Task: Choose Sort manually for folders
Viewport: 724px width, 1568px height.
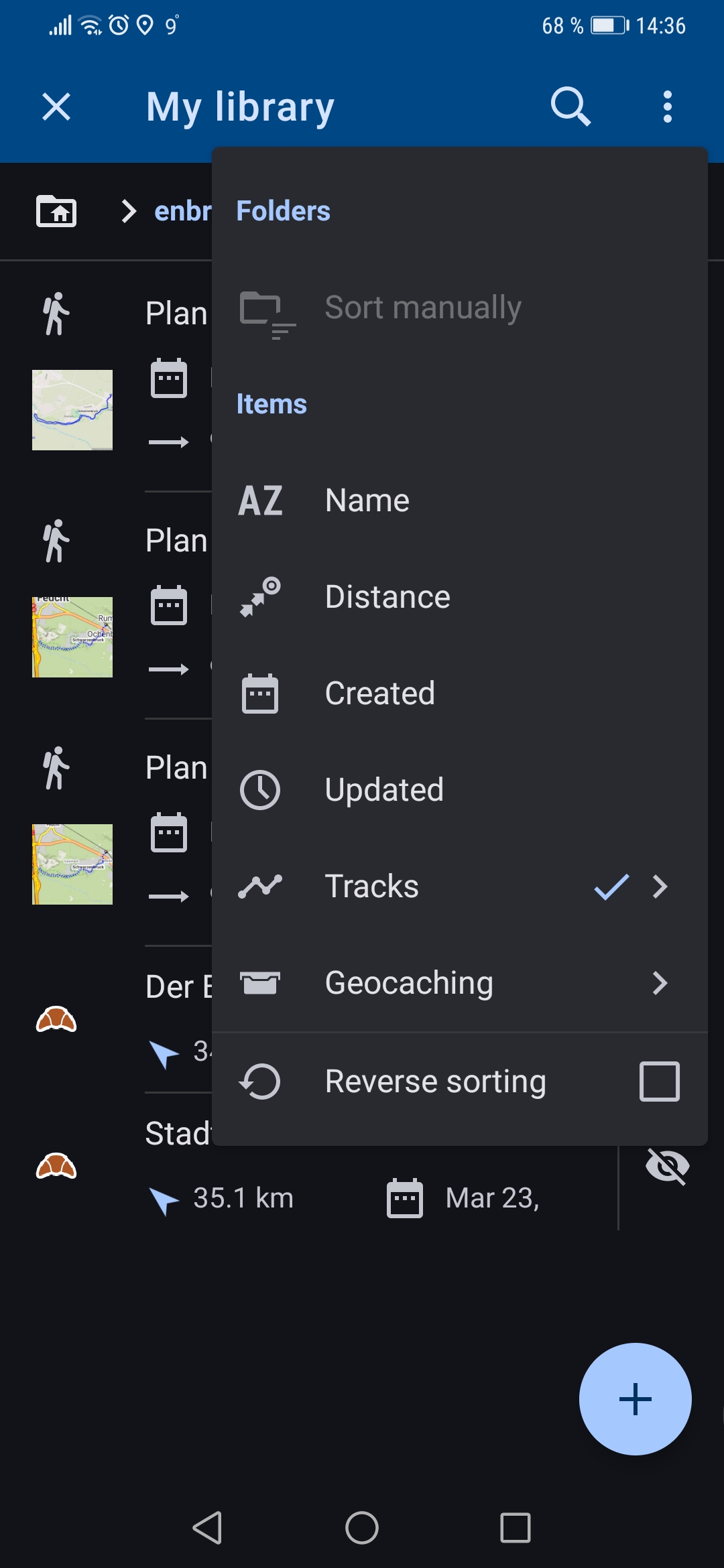Action: pos(422,308)
